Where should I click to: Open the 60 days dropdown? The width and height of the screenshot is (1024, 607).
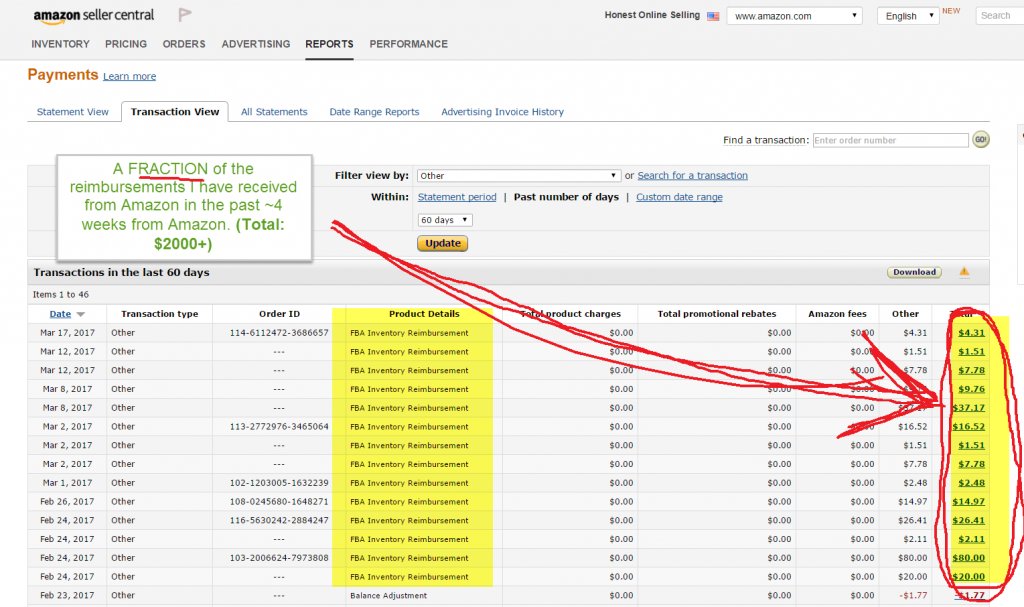445,220
